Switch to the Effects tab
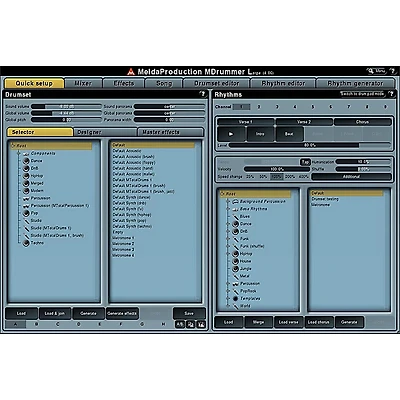The width and height of the screenshot is (400, 400). coord(124,83)
